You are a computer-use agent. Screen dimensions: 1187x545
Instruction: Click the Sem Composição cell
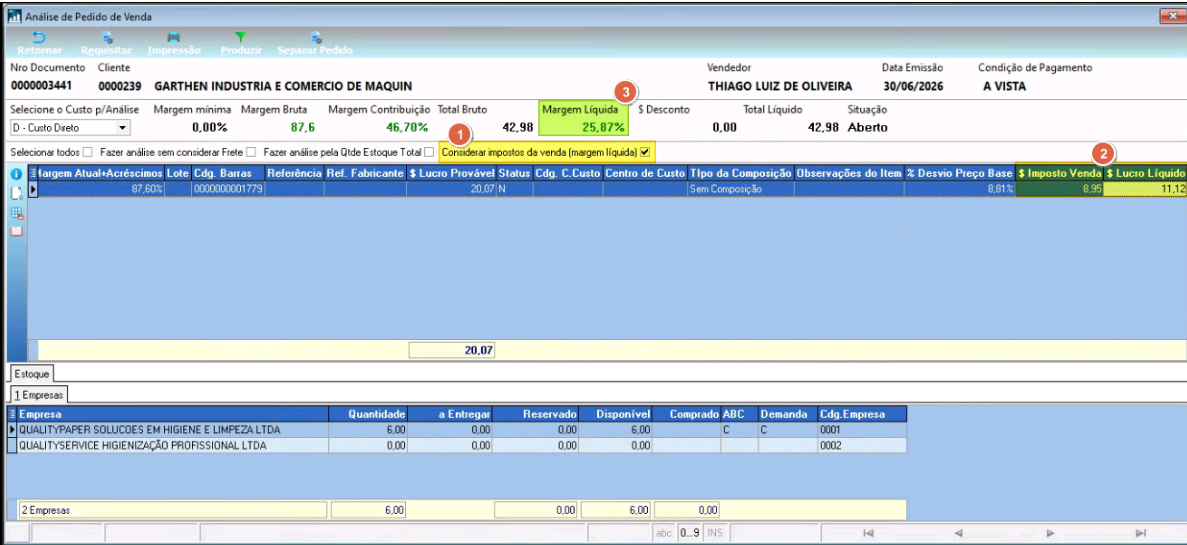[740, 188]
